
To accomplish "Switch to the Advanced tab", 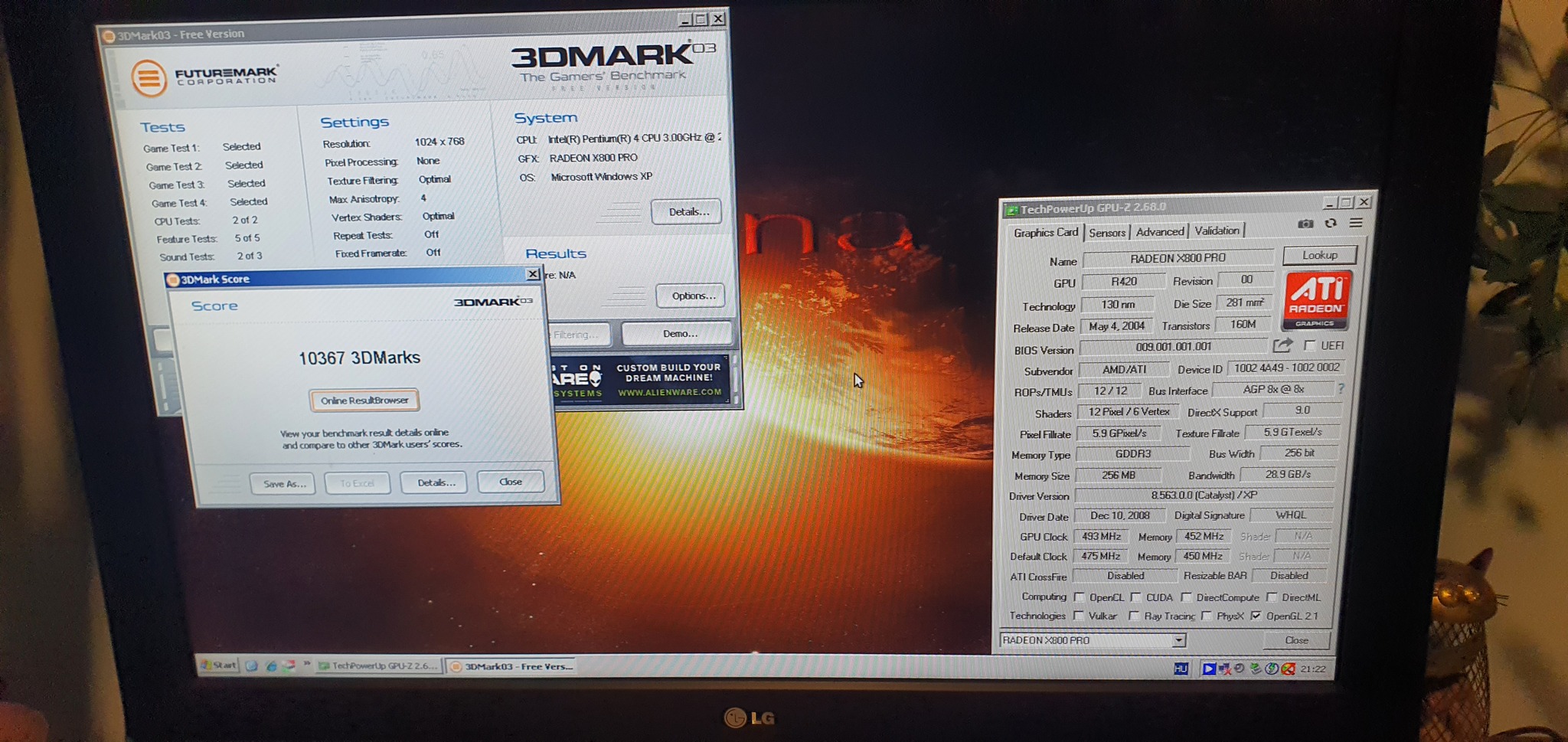I will [x=1160, y=232].
